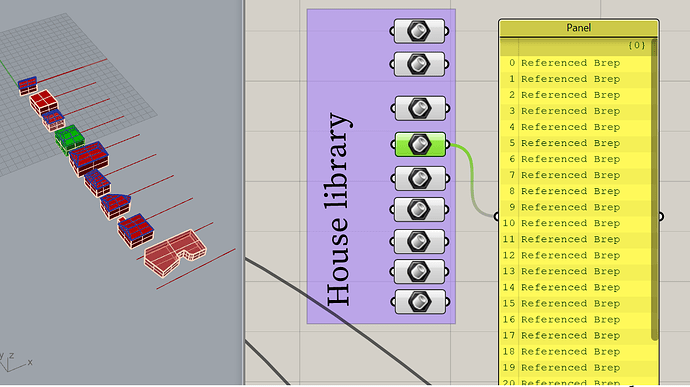This screenshot has width=690, height=387.
Task: Click the Panel title bar
Action: tap(579, 28)
